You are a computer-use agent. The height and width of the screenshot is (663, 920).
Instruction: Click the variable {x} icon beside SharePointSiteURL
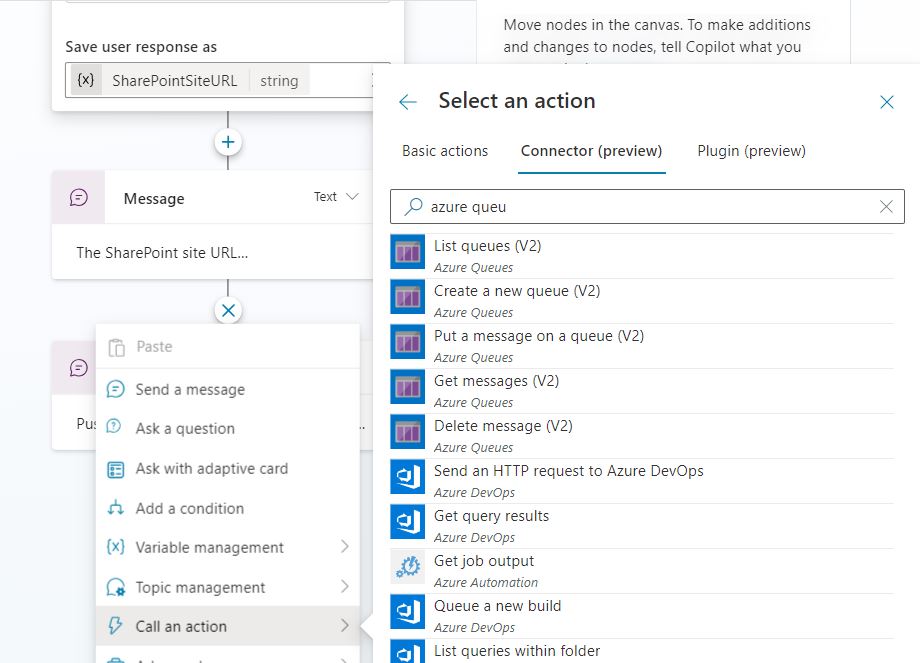[86, 80]
